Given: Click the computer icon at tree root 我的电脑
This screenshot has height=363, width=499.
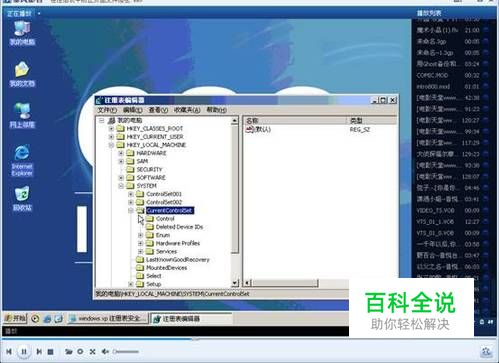Looking at the screenshot, I should point(112,120).
